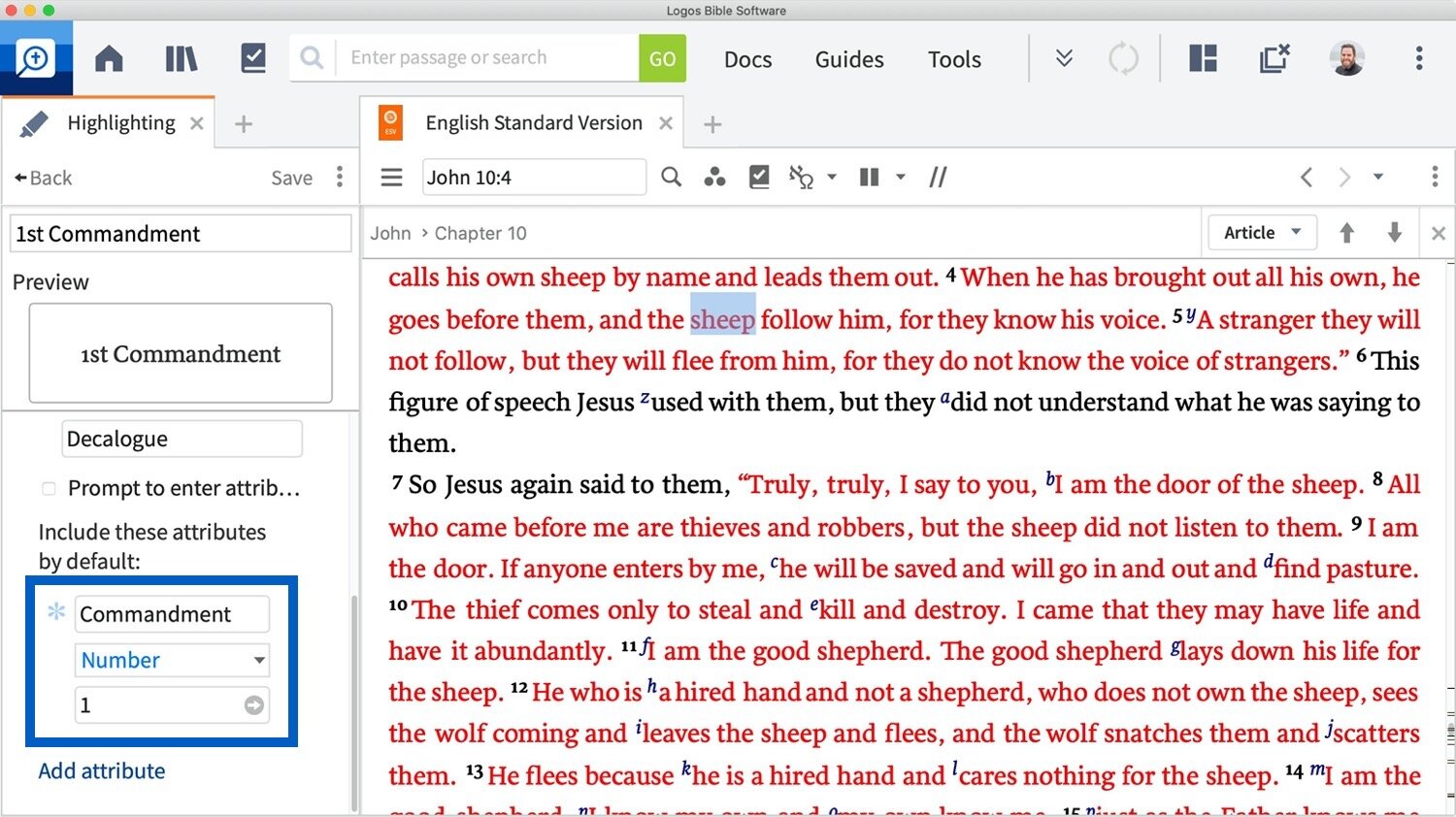
Task: Open the ESV panel hamburger menu
Action: [391, 177]
